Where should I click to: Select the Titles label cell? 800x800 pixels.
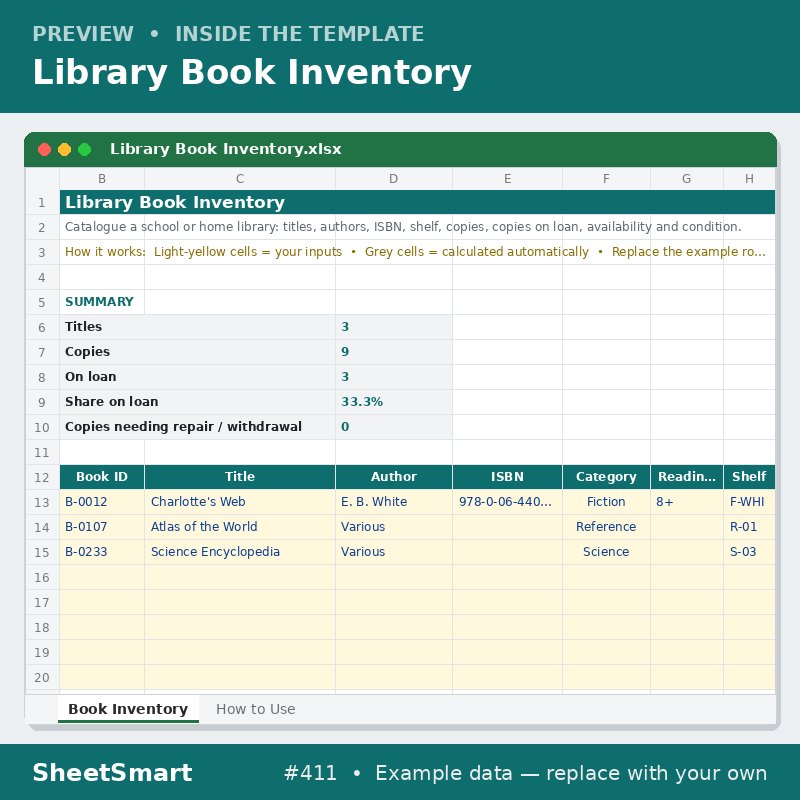tap(197, 327)
